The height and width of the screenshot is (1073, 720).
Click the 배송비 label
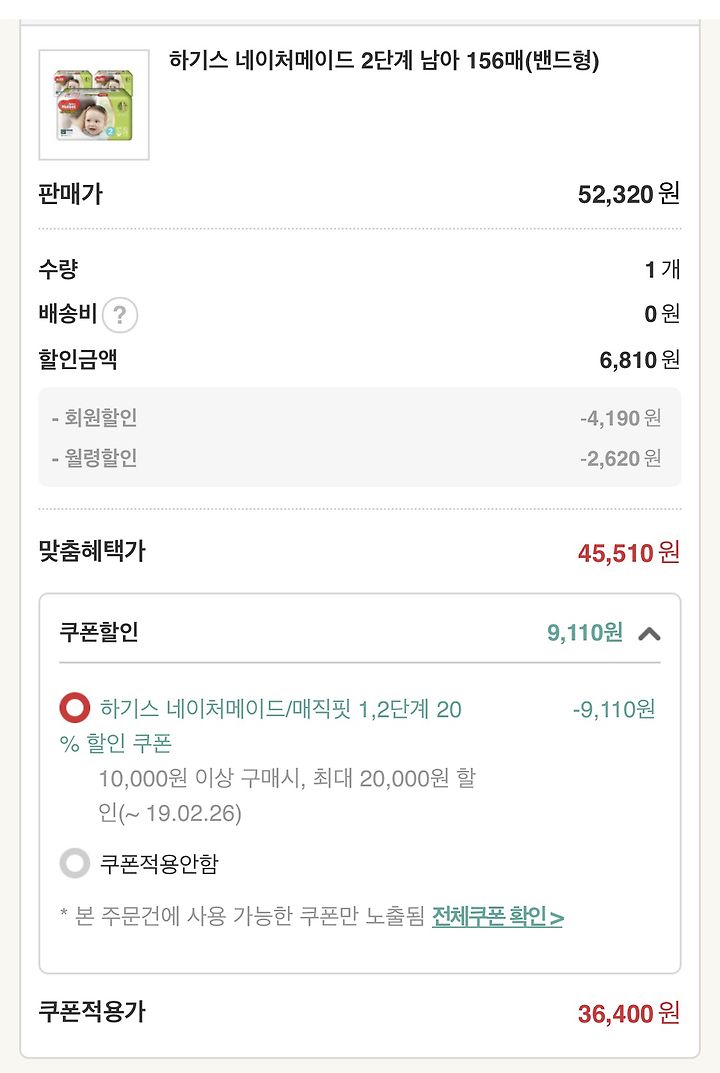coord(68,314)
